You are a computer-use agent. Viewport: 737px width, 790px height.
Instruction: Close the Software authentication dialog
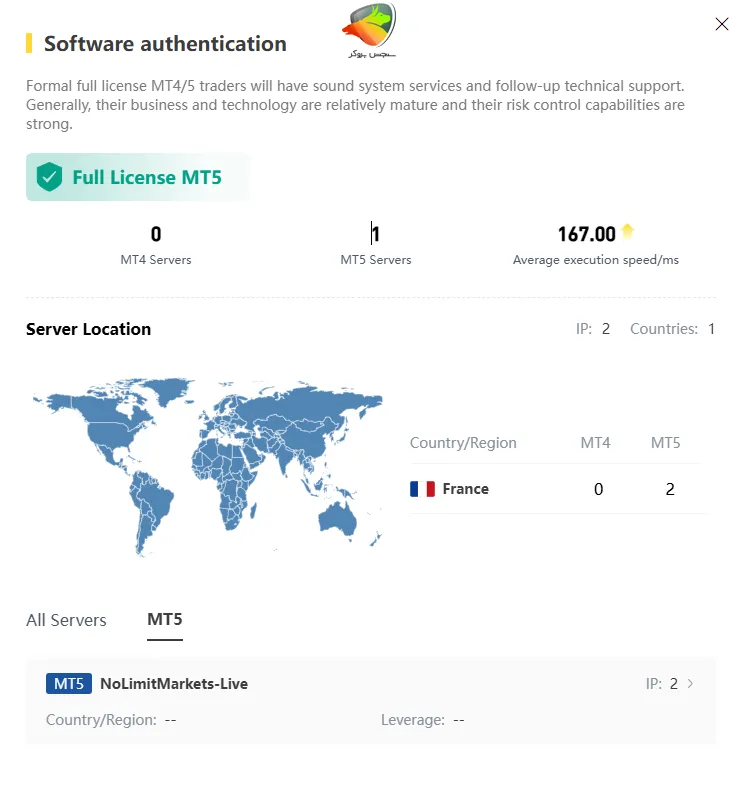coord(721,25)
